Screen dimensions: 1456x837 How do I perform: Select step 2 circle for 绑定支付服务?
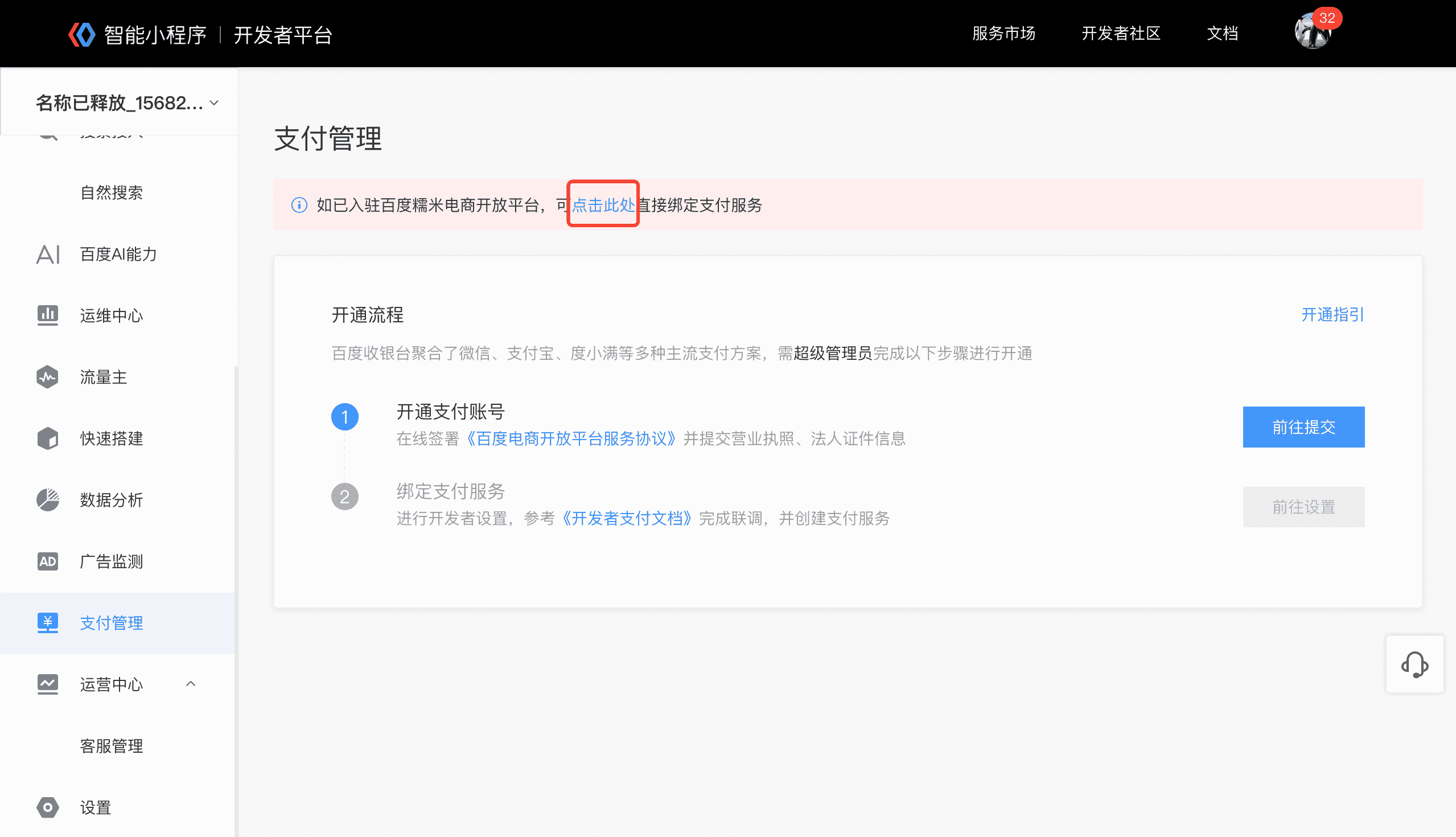coord(345,497)
